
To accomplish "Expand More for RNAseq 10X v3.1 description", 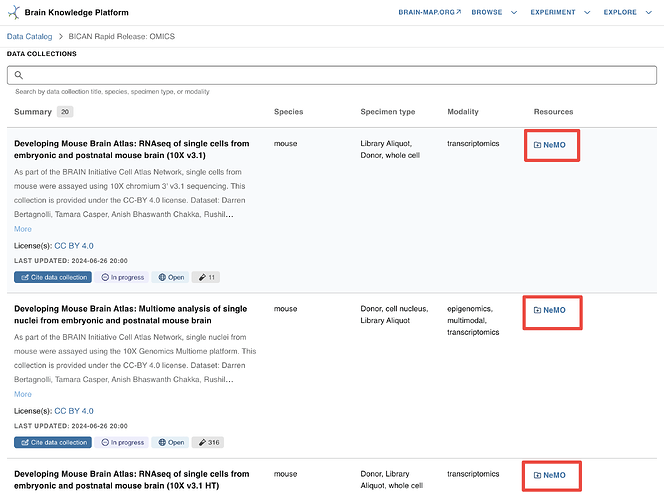I will pos(23,229).
